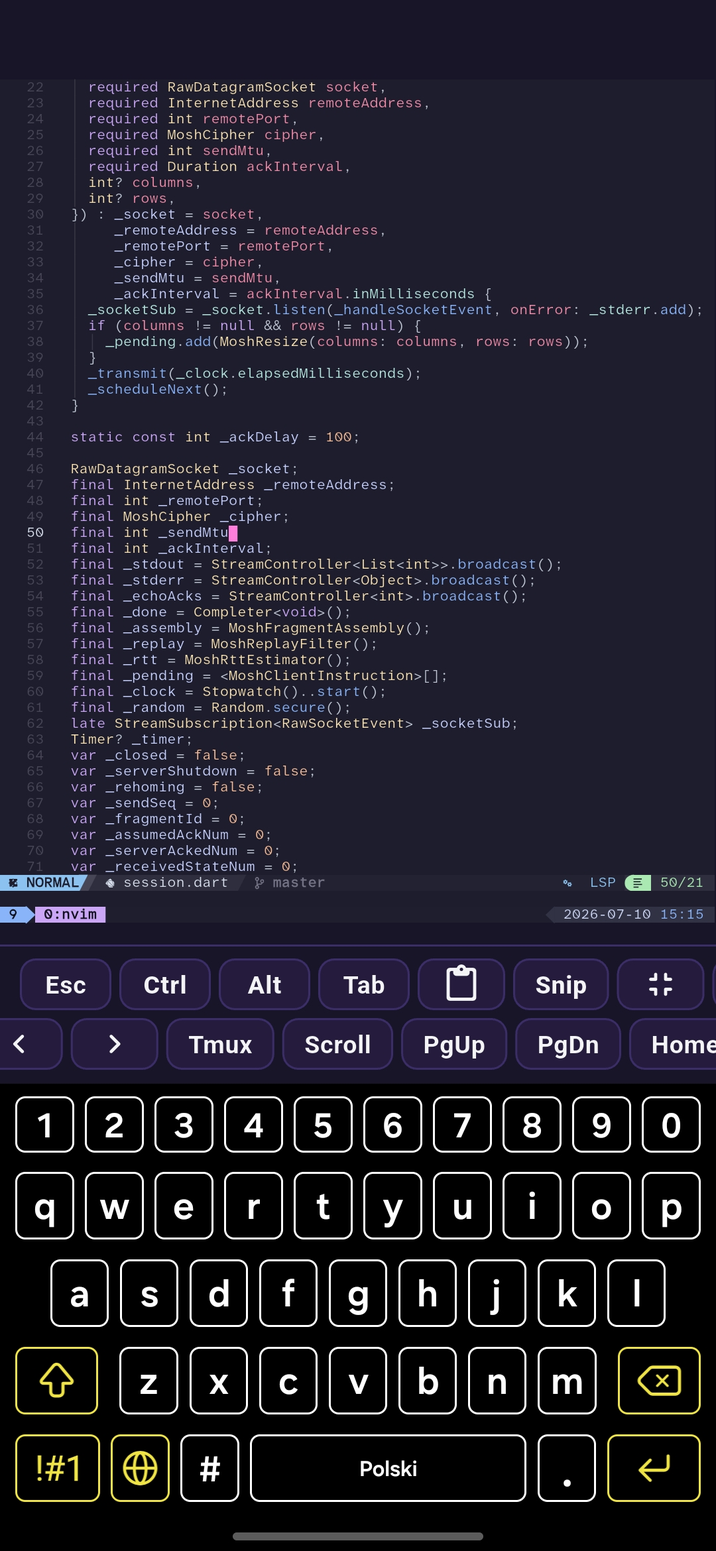Toggle the Ctrl modifier key
The width and height of the screenshot is (716, 1551).
[x=165, y=984]
